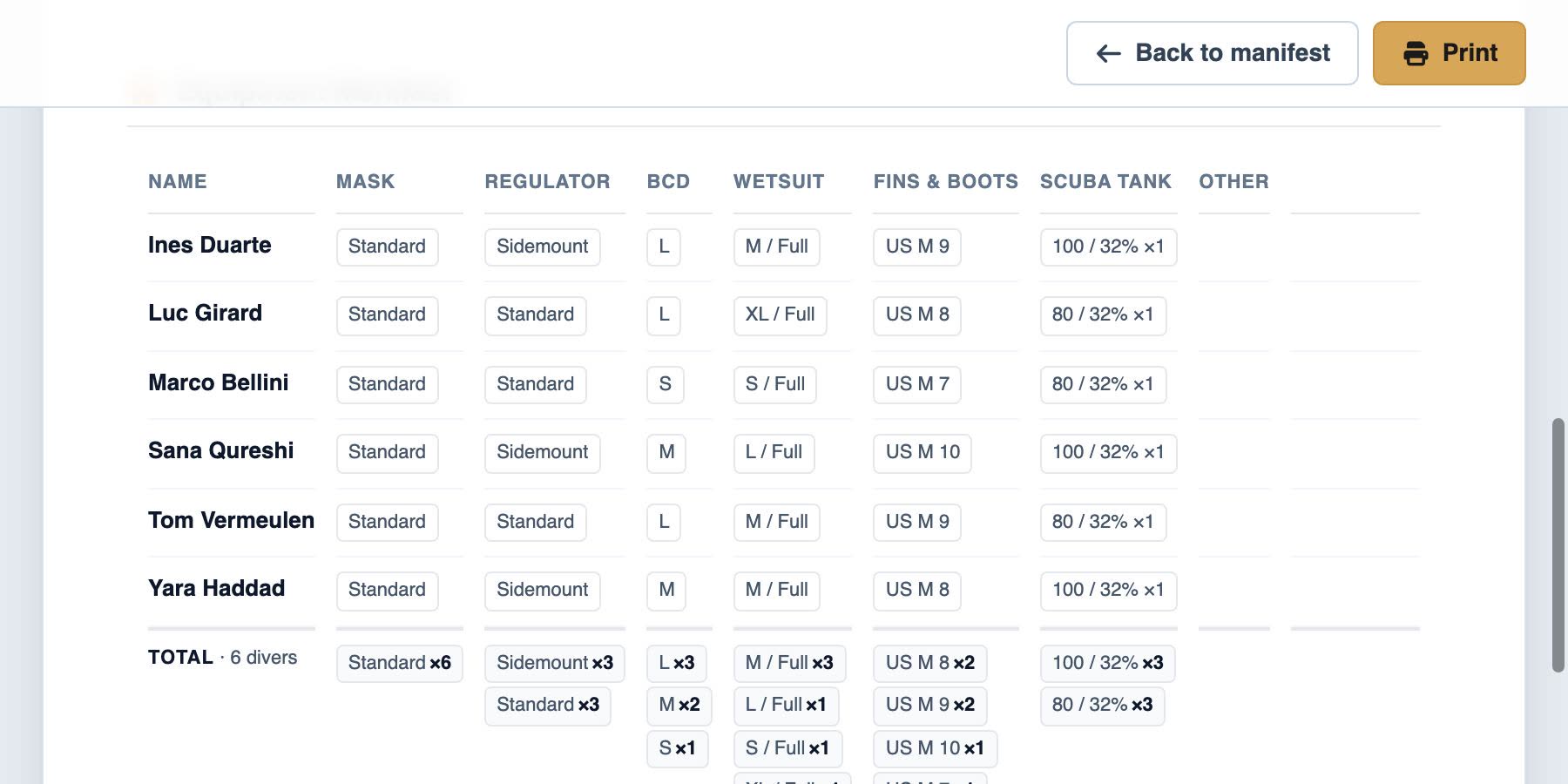
Task: Go back to manifest
Action: (1212, 53)
